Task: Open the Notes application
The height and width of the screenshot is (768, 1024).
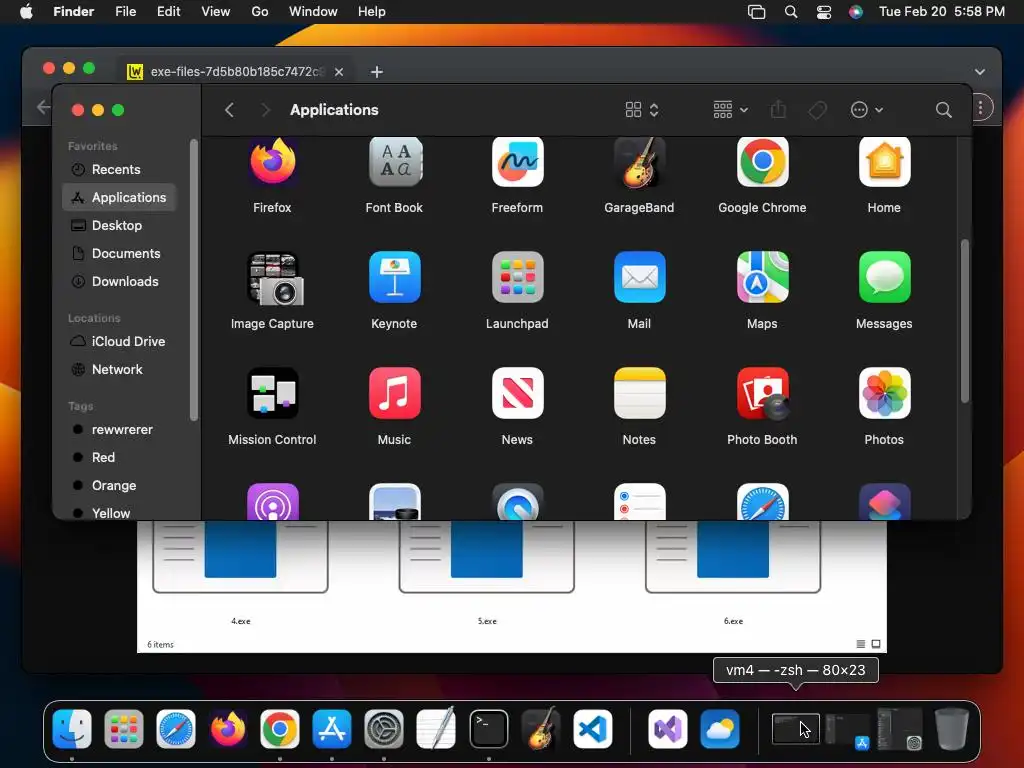Action: pyautogui.click(x=639, y=393)
